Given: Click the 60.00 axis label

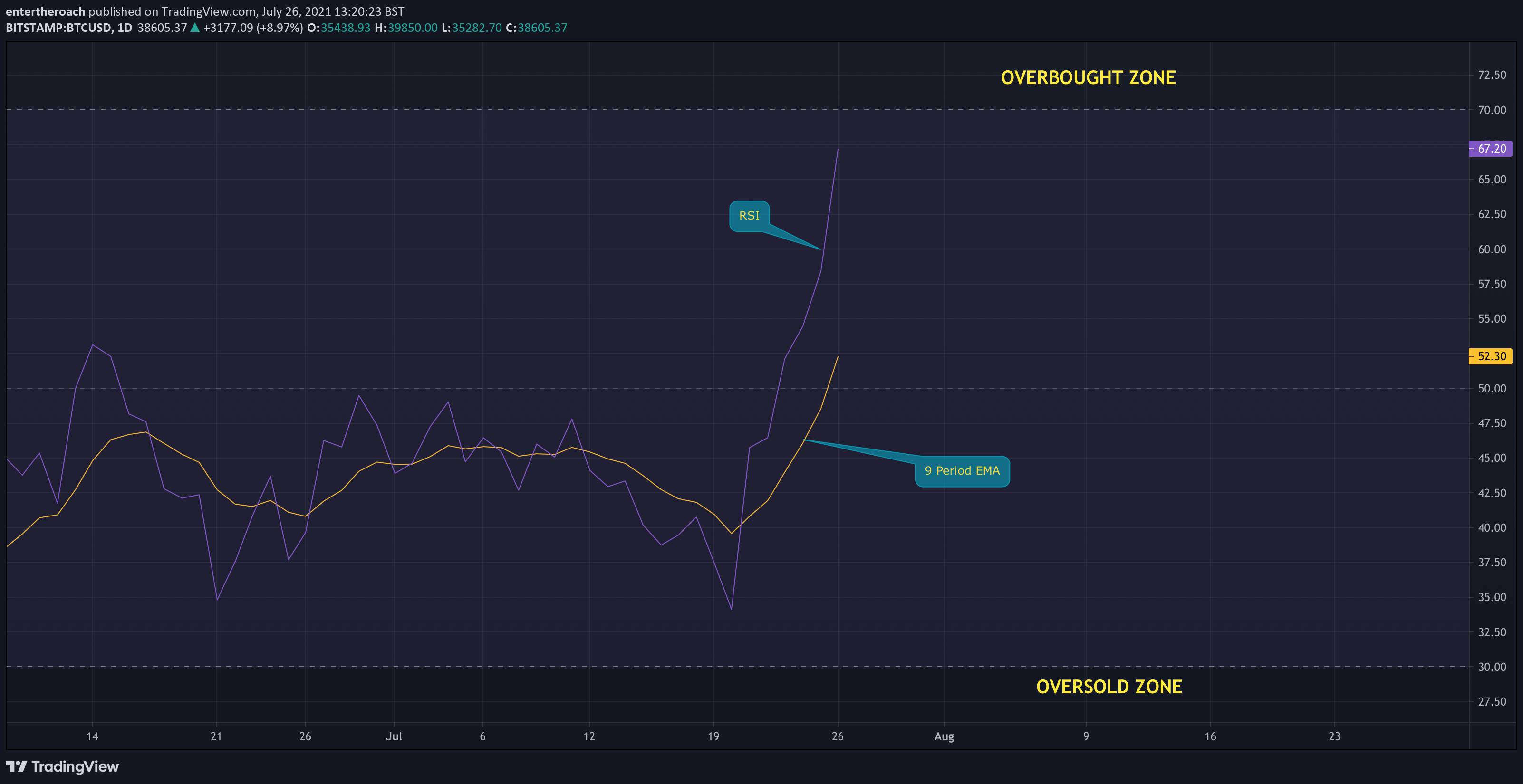Looking at the screenshot, I should (x=1492, y=249).
